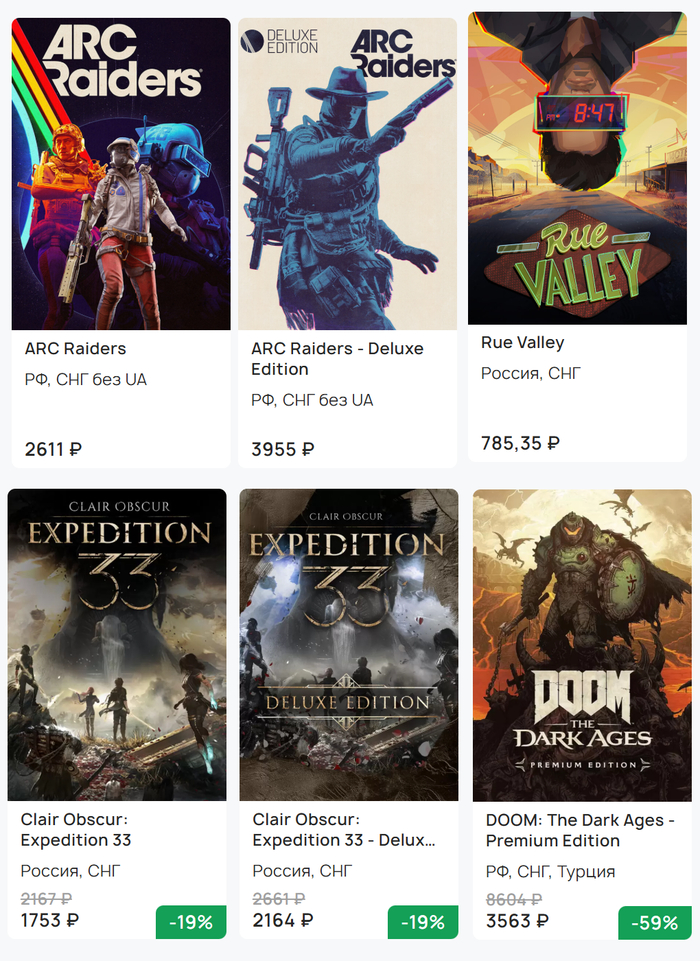Click the truncated Expedition 33 - Delux… title
700x961 pixels.
click(x=344, y=829)
